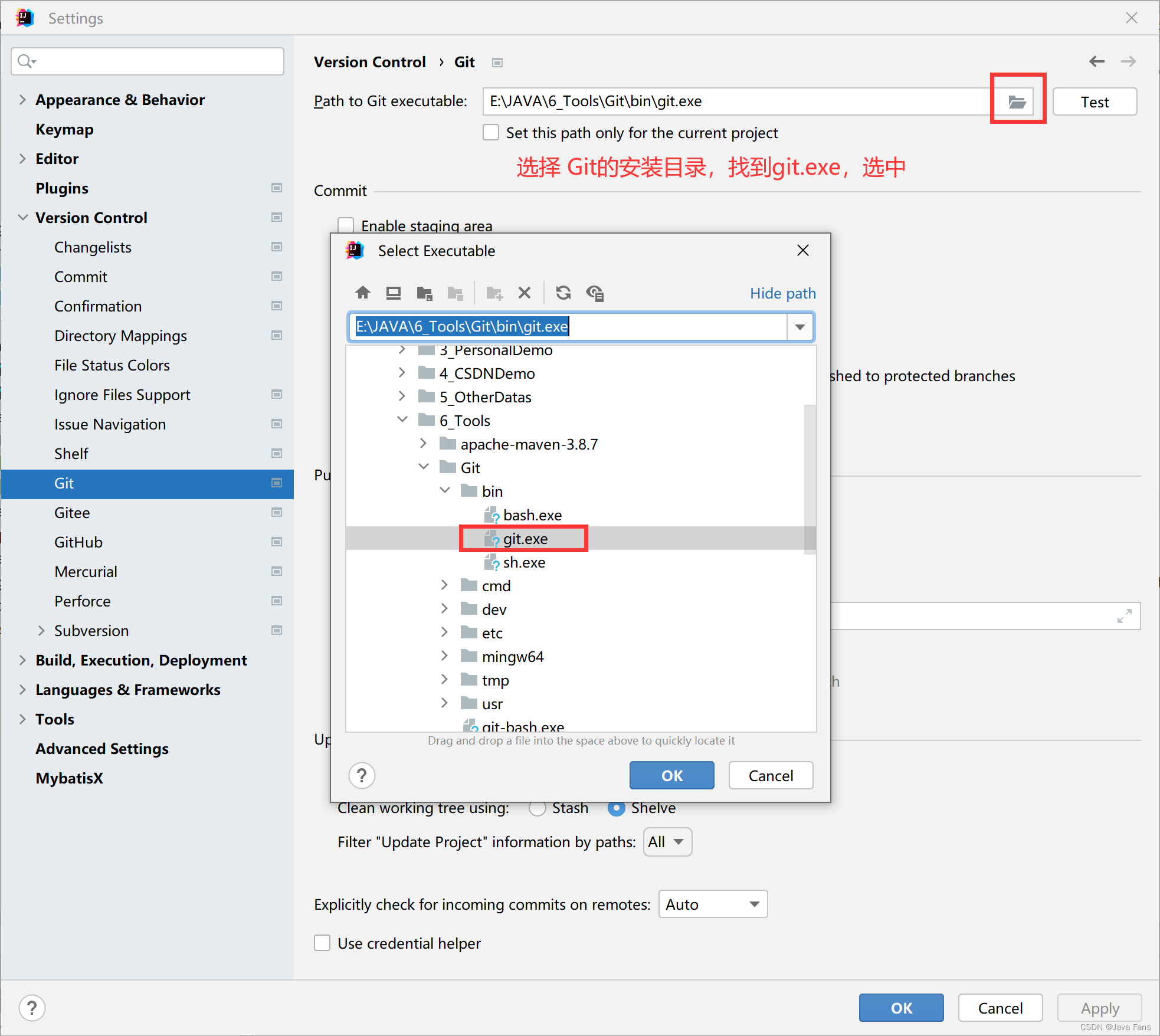This screenshot has height=1036, width=1160.
Task: Expand the Subversion node
Action: click(x=41, y=631)
